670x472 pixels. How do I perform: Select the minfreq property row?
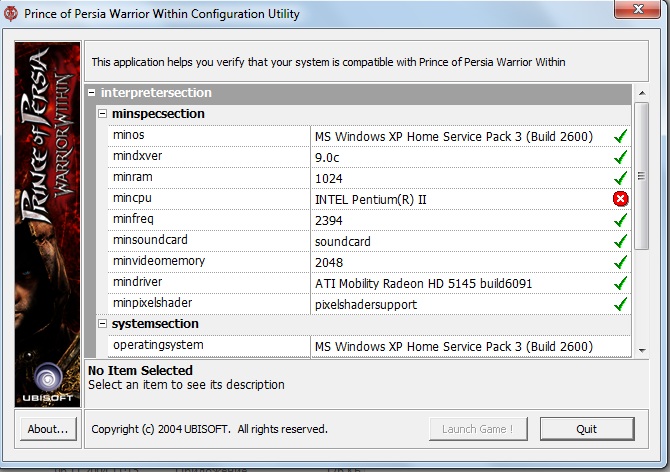[x=209, y=220]
